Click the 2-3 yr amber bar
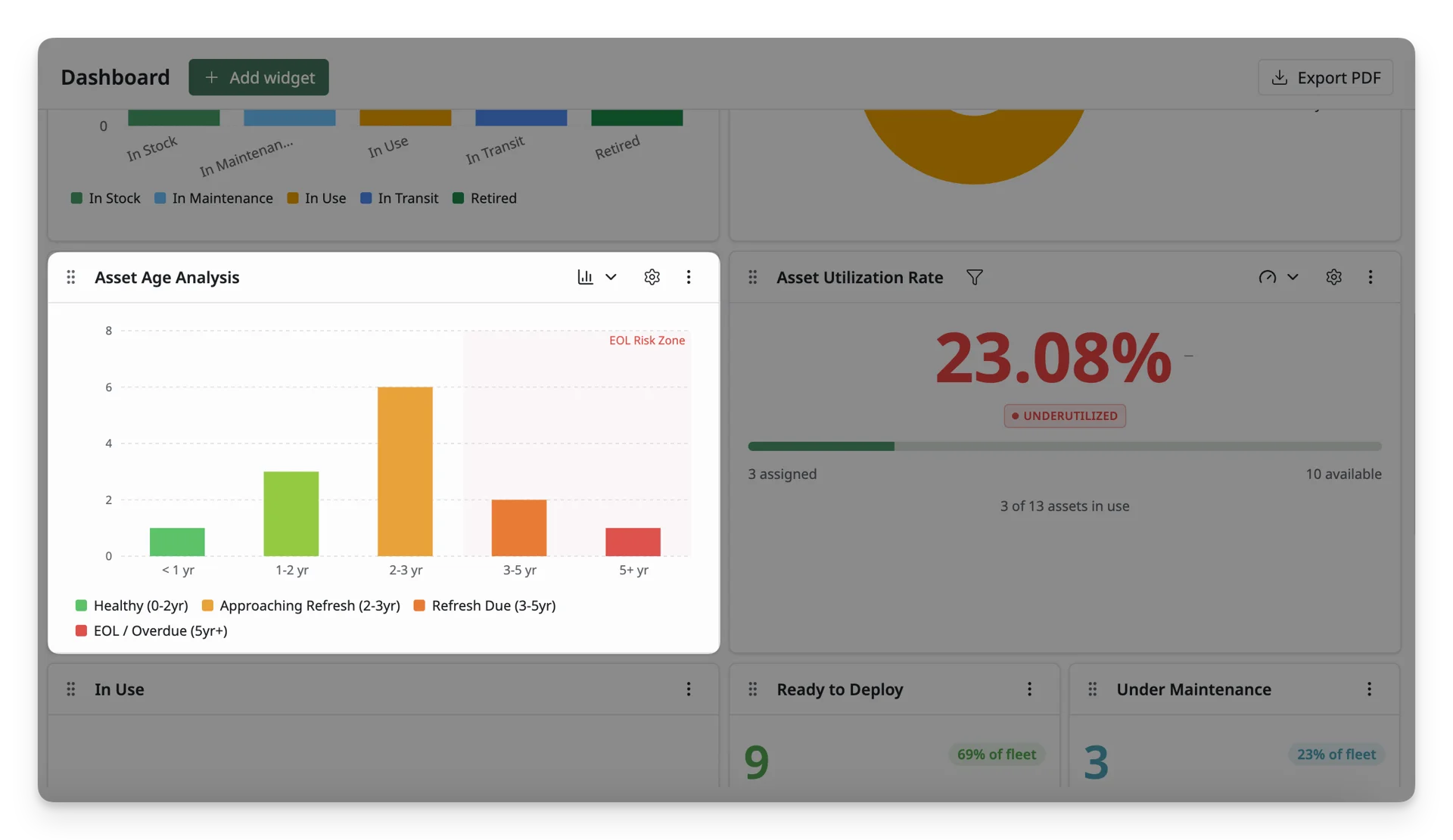 coord(405,471)
